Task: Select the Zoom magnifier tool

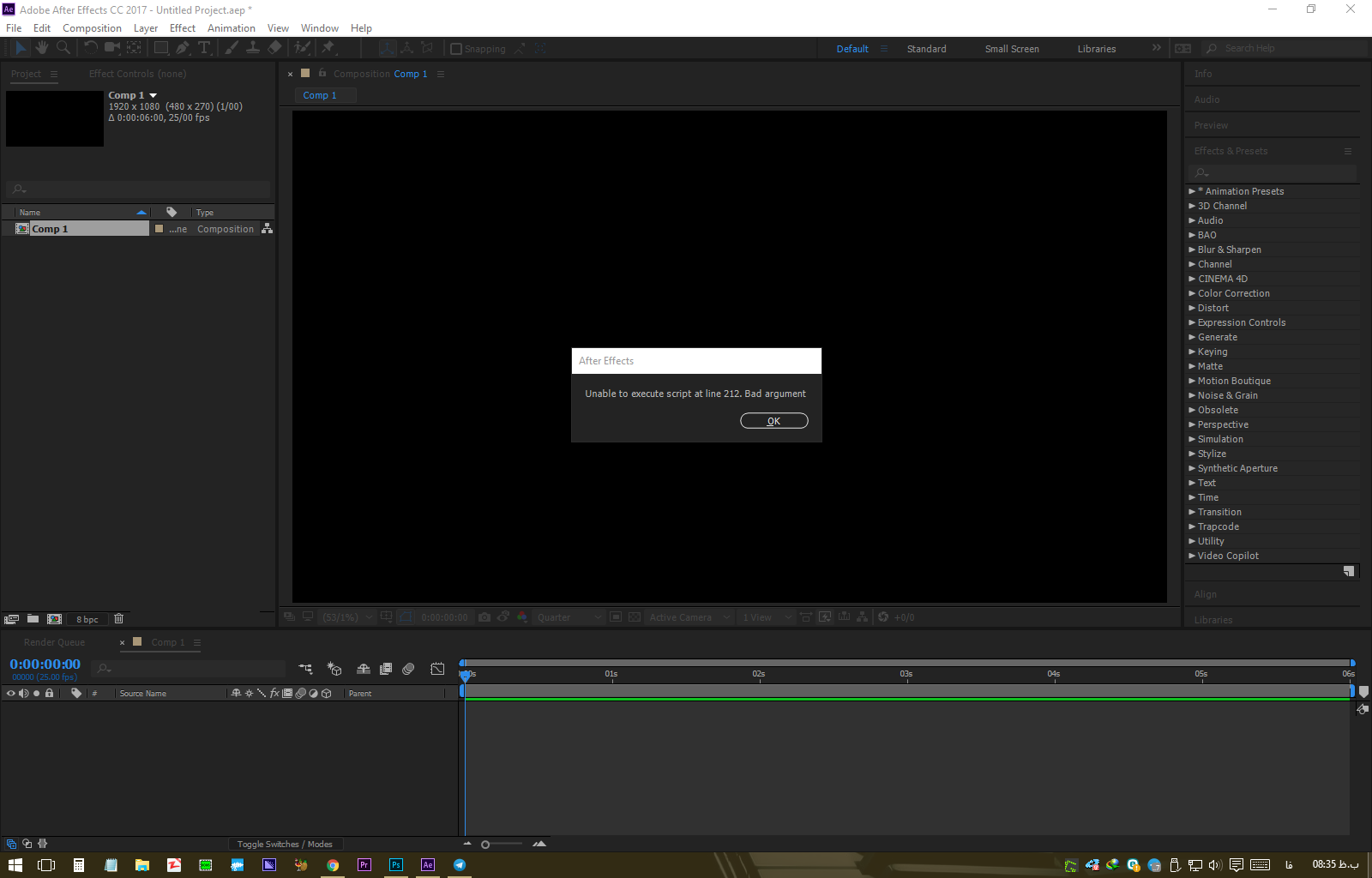Action: point(63,48)
